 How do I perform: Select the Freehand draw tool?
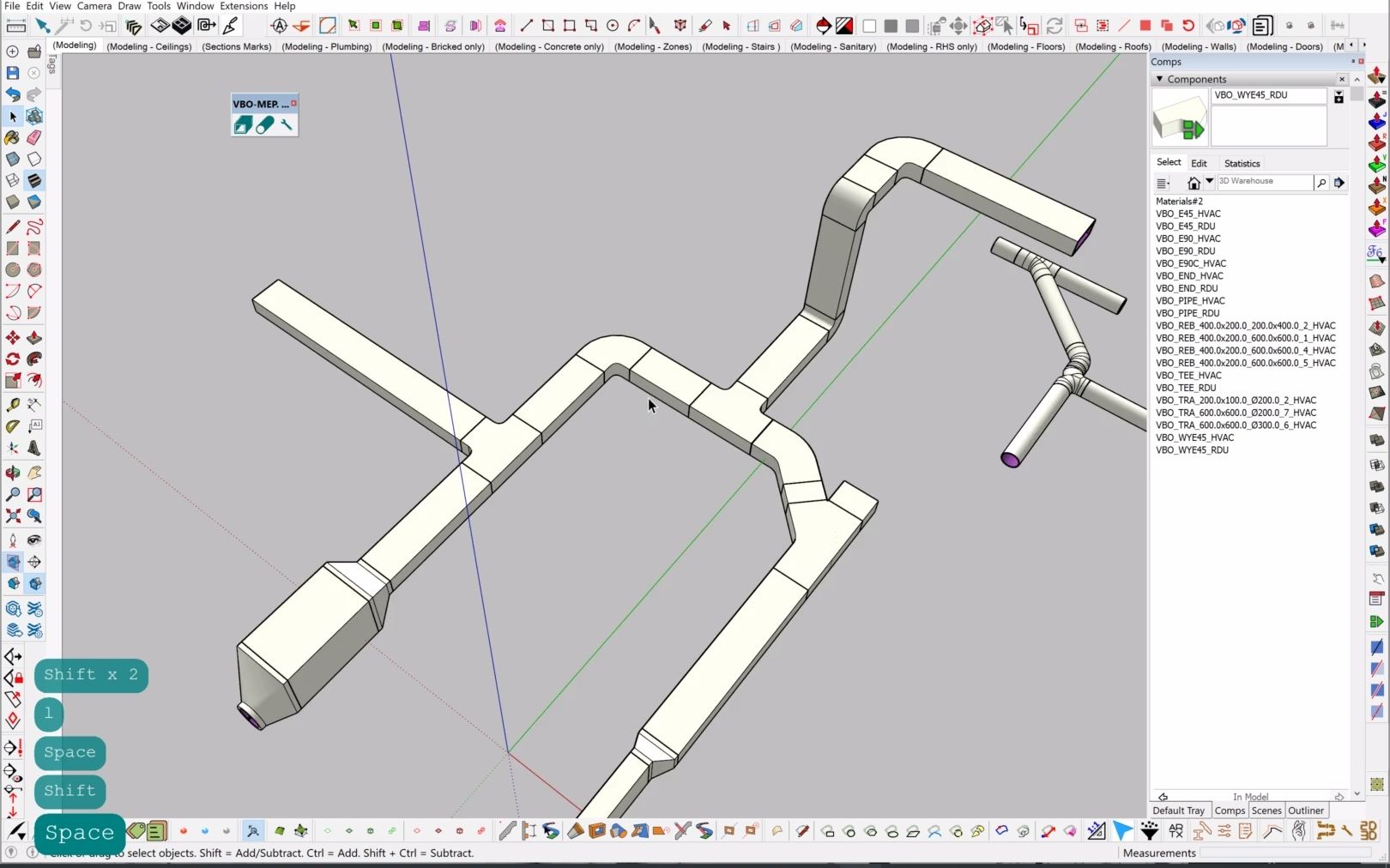(x=34, y=227)
